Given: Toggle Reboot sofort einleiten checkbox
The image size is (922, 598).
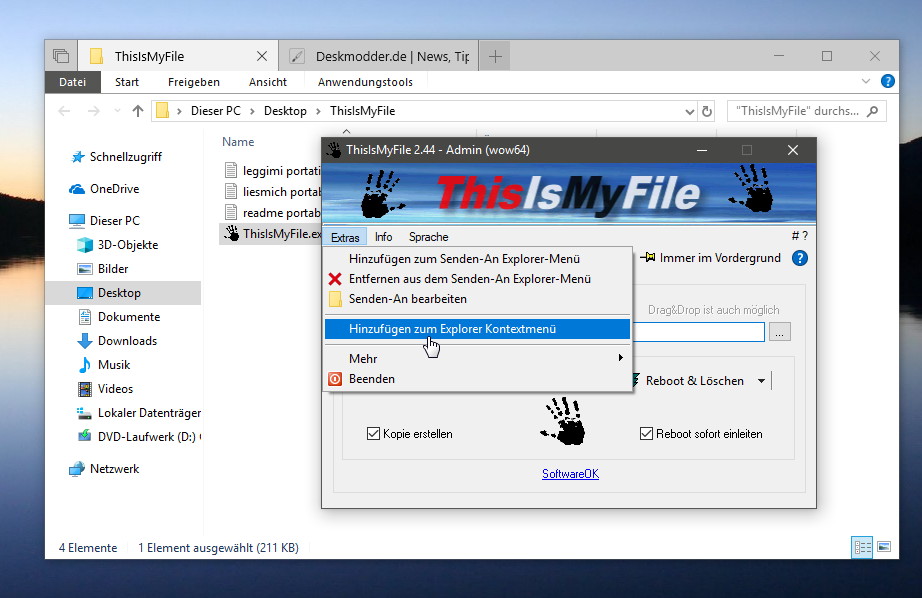Looking at the screenshot, I should click(x=646, y=434).
